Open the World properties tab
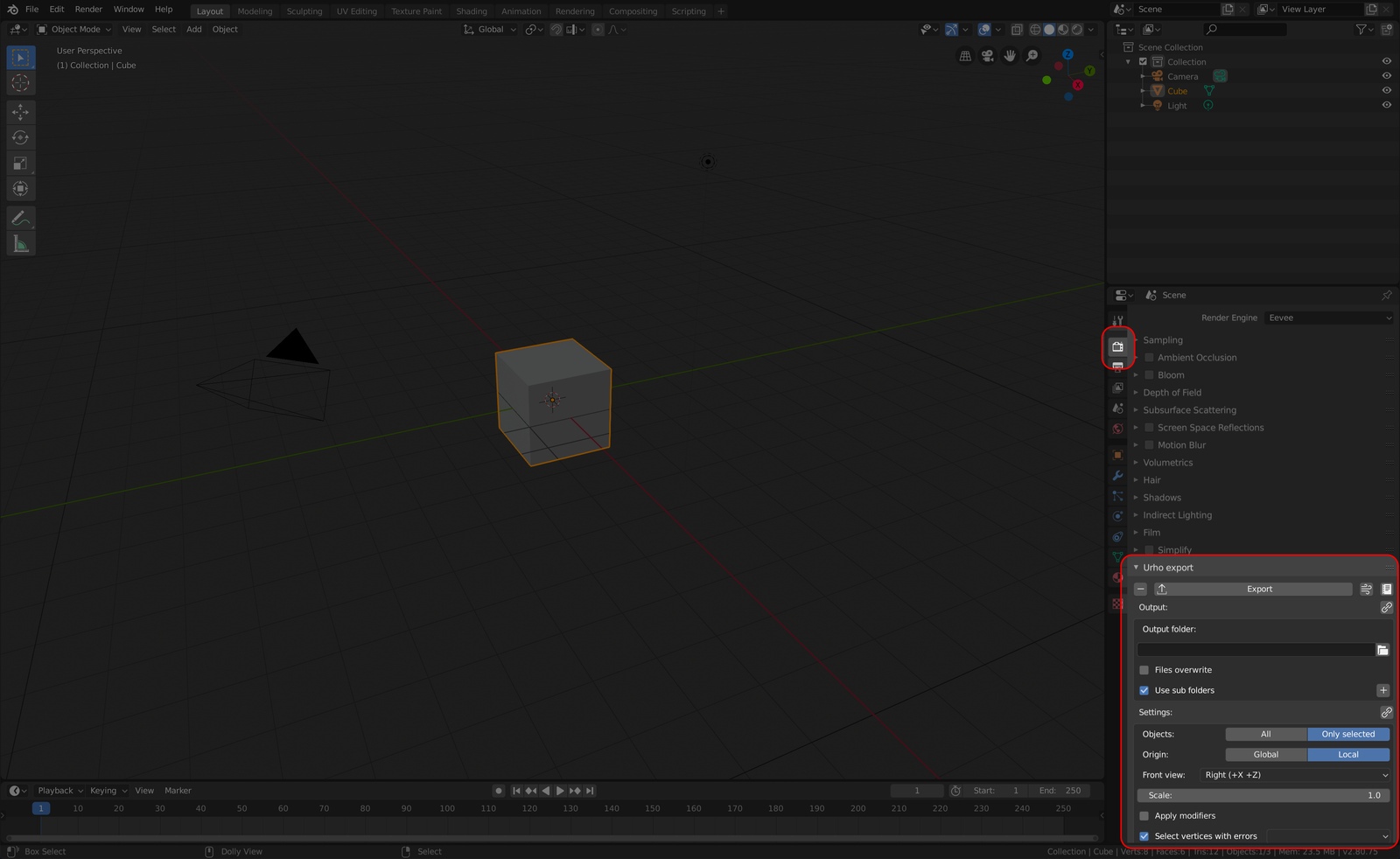This screenshot has width=1400, height=859. coord(1117,429)
